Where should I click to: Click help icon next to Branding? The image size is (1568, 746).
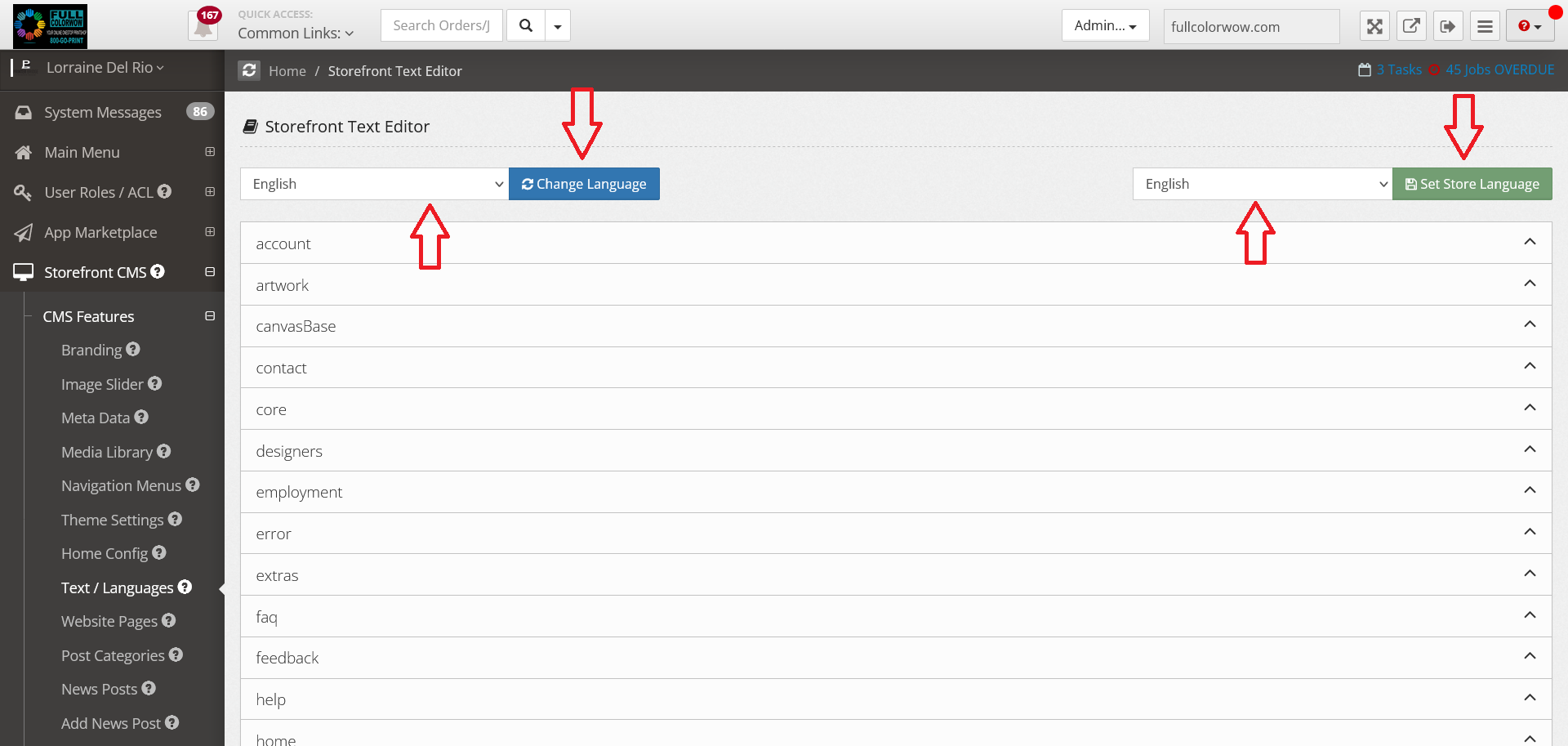click(x=133, y=349)
